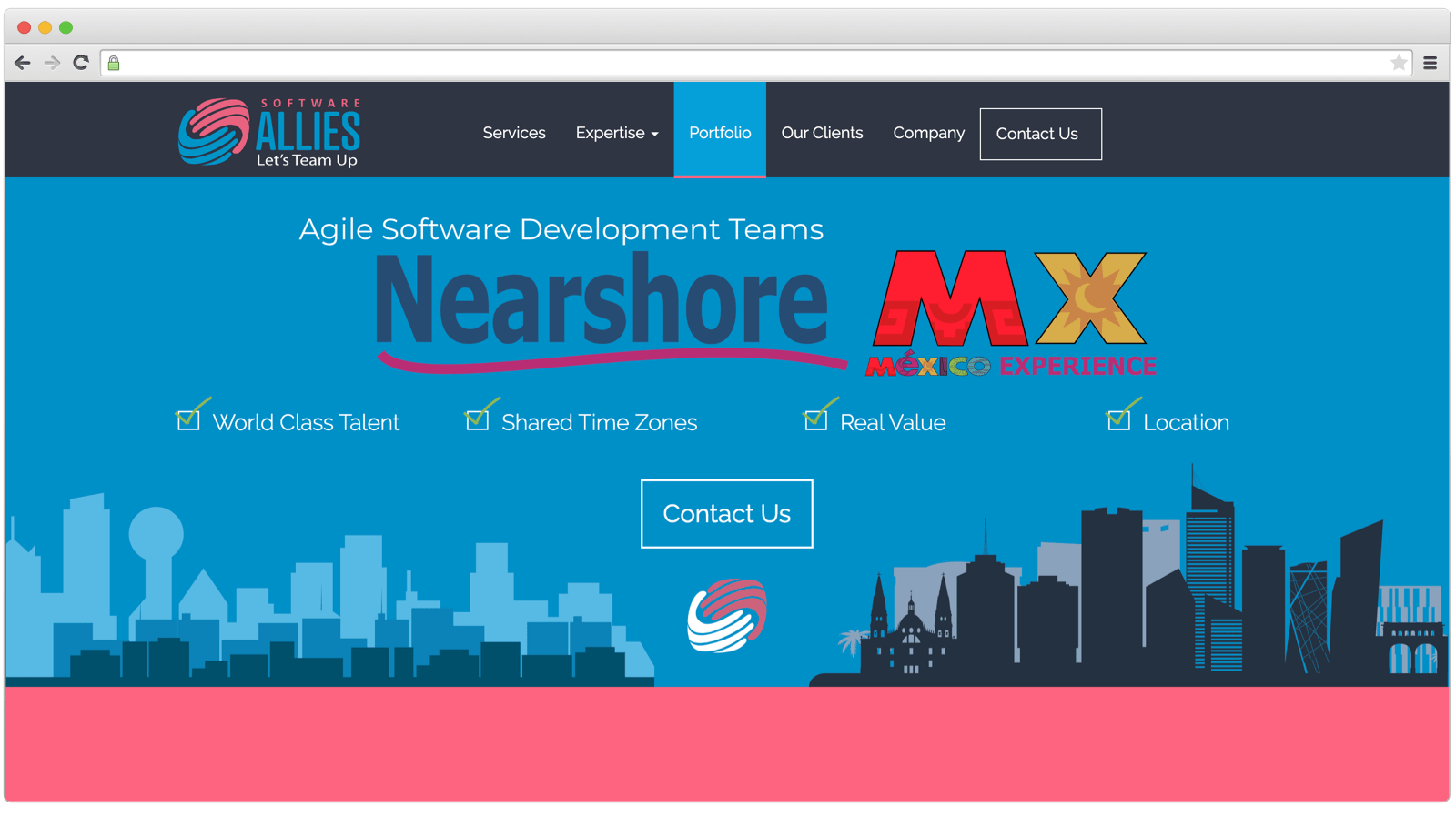Click the Software Allies logo in the header
Screen dimensions: 1456x827
click(269, 132)
